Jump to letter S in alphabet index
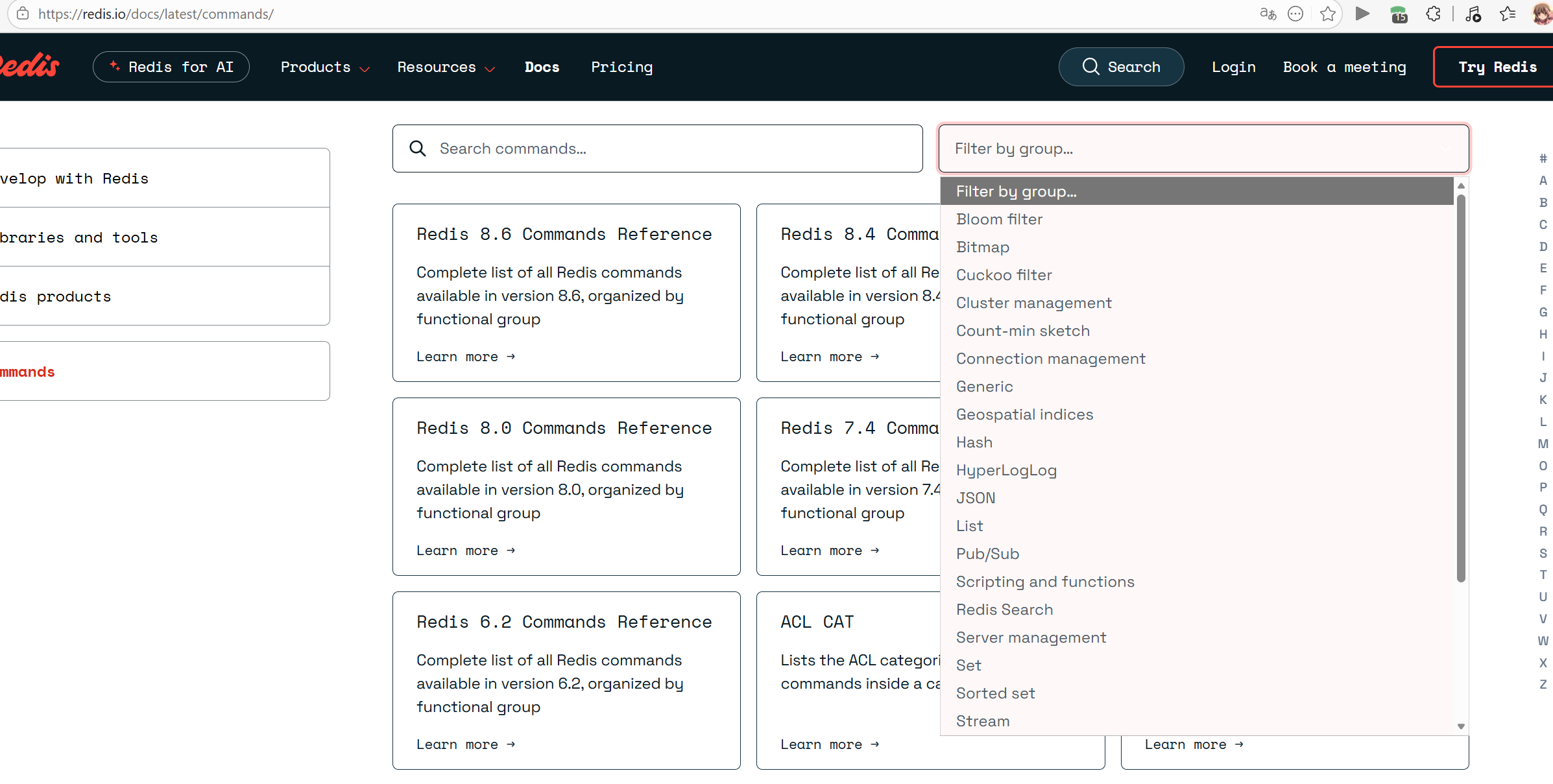1553x784 pixels. [x=1543, y=553]
